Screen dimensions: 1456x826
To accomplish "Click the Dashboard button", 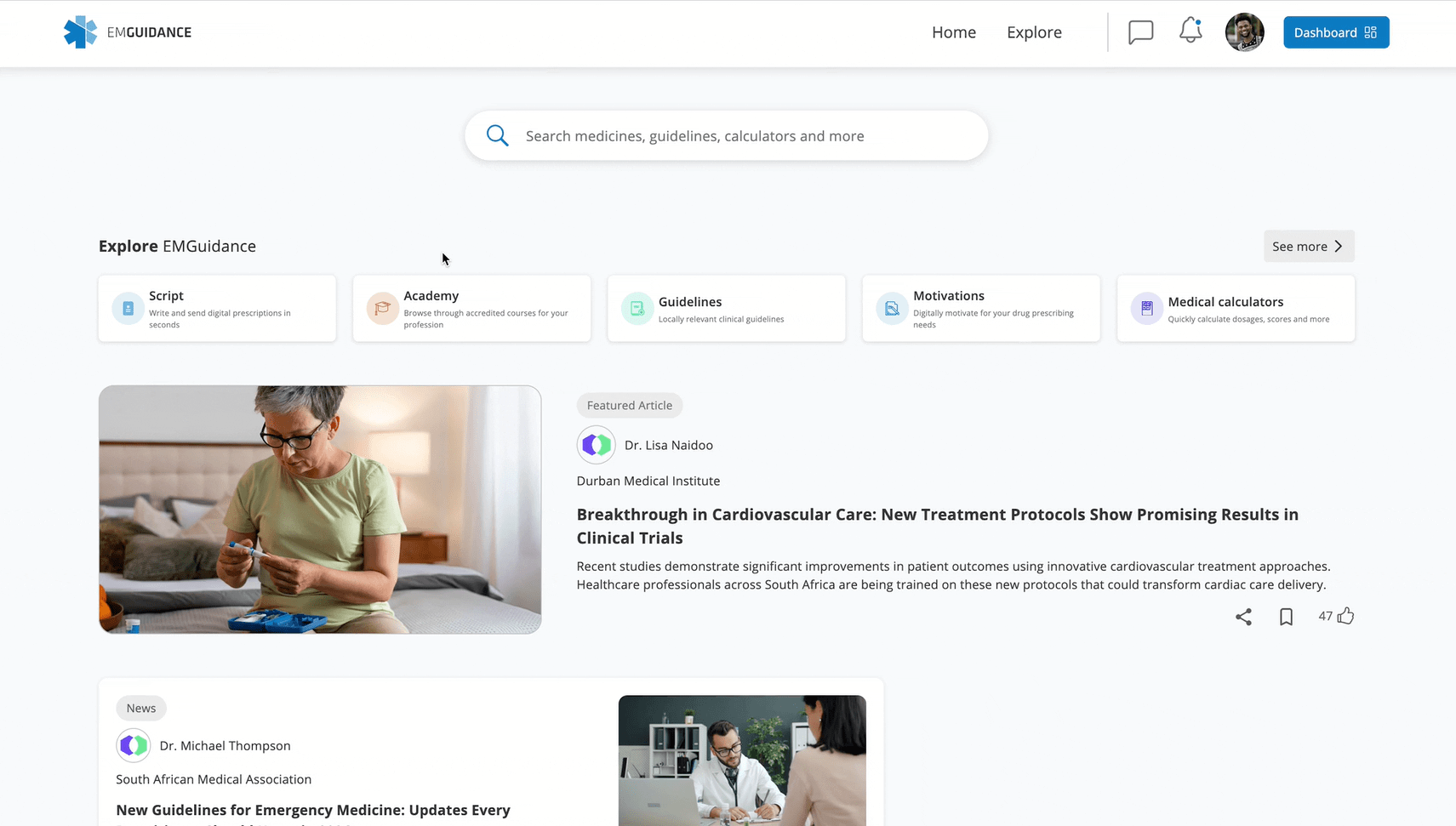I will [1335, 32].
